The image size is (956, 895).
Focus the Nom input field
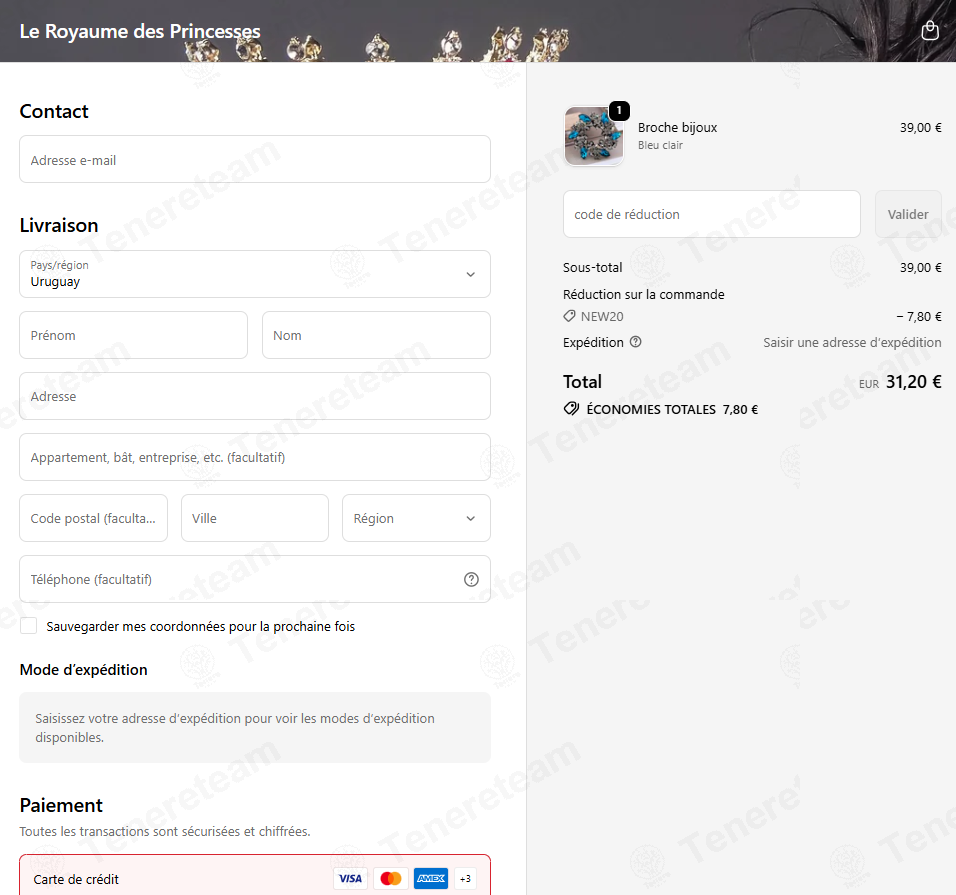376,335
